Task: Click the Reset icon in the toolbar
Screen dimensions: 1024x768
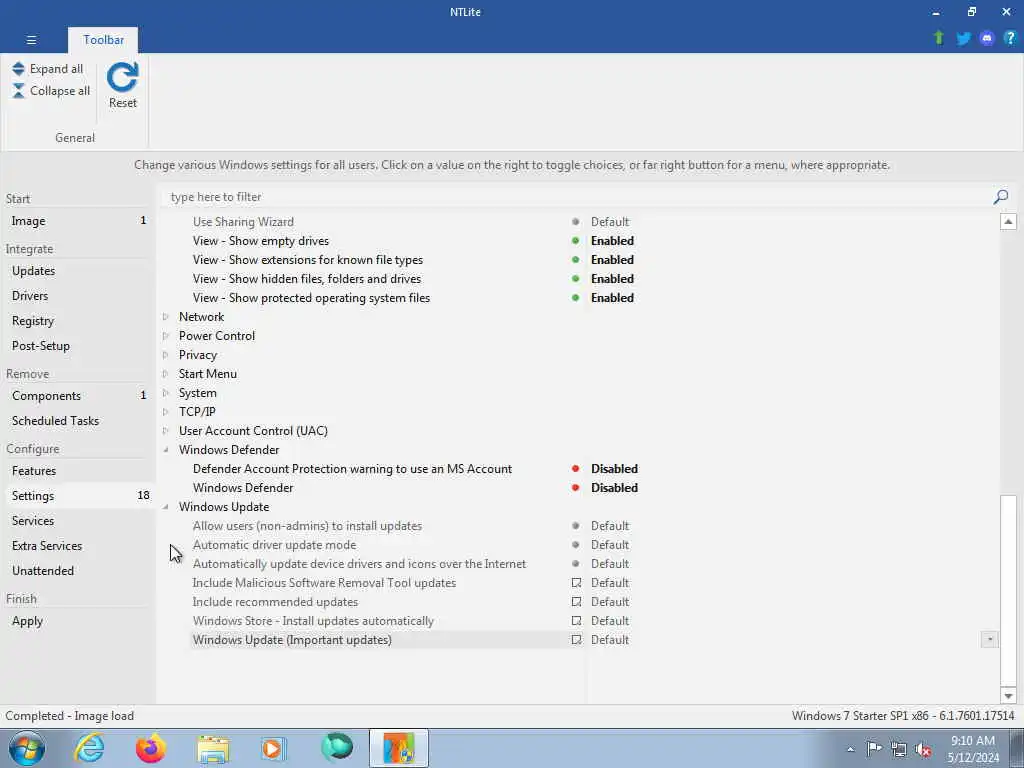Action: point(122,78)
